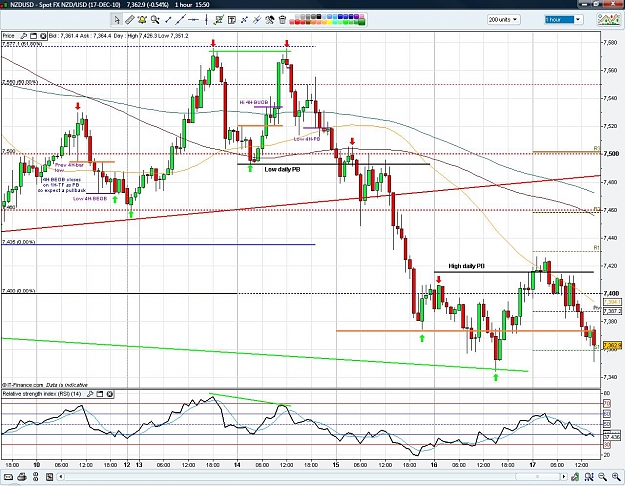The image size is (625, 486).
Task: Click the detach window icon in bottom bar
Action: (x=49, y=477)
